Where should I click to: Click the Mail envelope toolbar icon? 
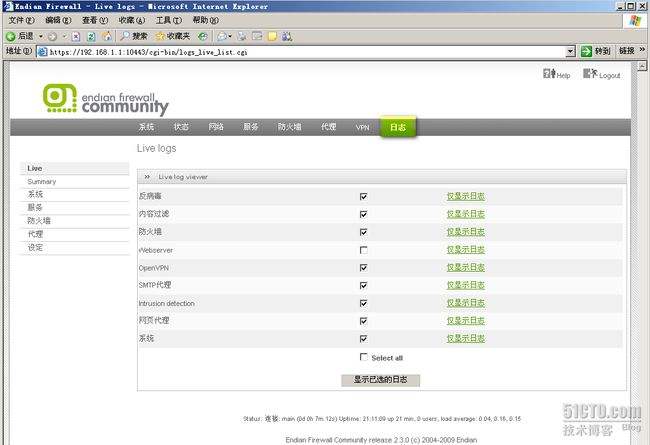coord(222,36)
